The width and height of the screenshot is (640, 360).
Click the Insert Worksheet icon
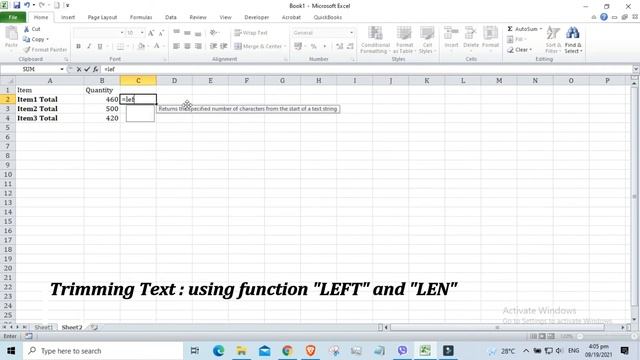[94, 327]
